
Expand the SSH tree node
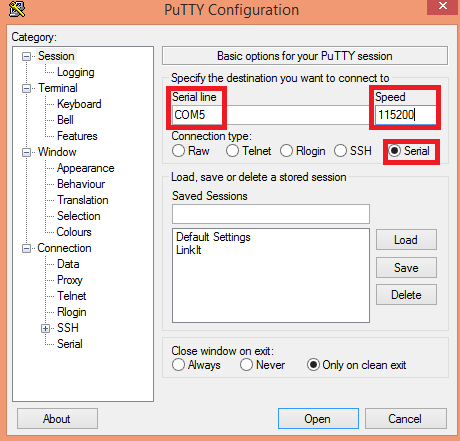(45, 329)
